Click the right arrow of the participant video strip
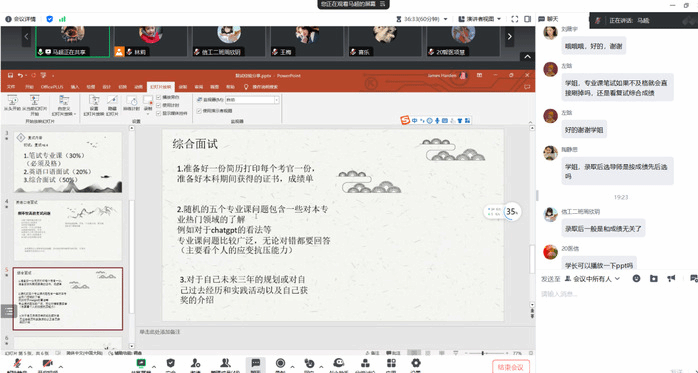Image resolution: width=698 pixels, height=373 pixels. [510, 36]
